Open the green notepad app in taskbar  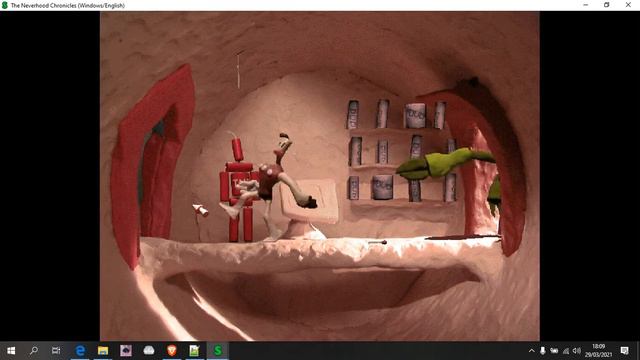(194, 350)
